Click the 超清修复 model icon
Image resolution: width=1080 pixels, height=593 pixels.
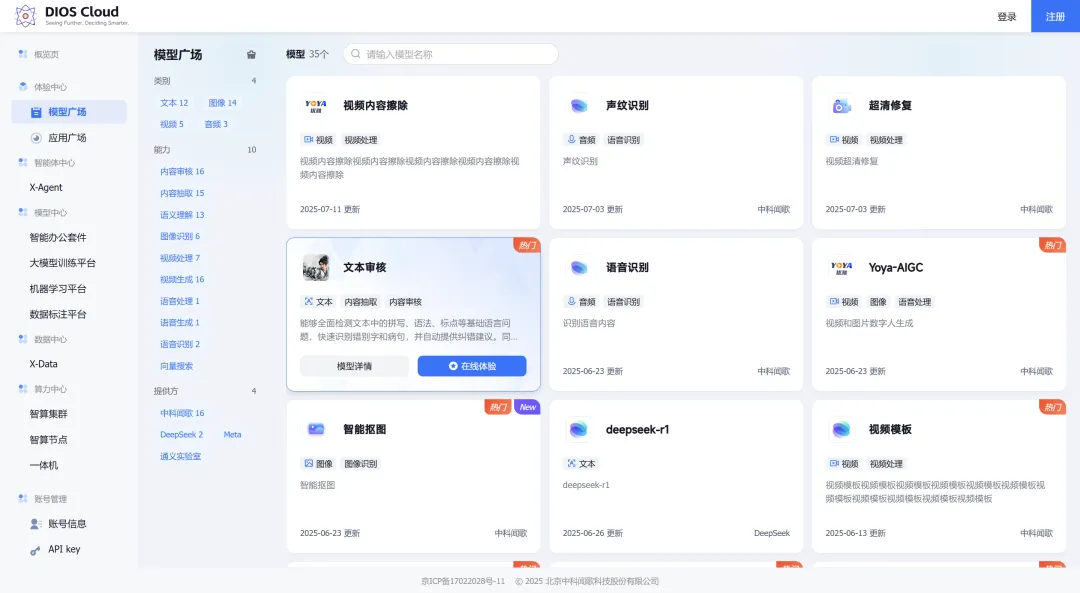pyautogui.click(x=842, y=105)
